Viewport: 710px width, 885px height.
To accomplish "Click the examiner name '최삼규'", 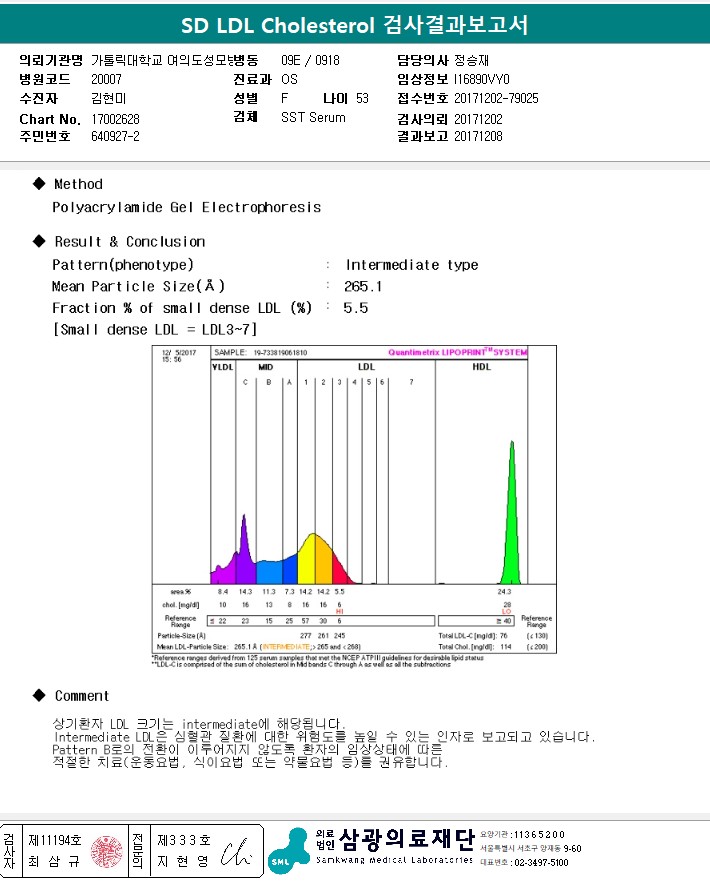I will [54, 862].
